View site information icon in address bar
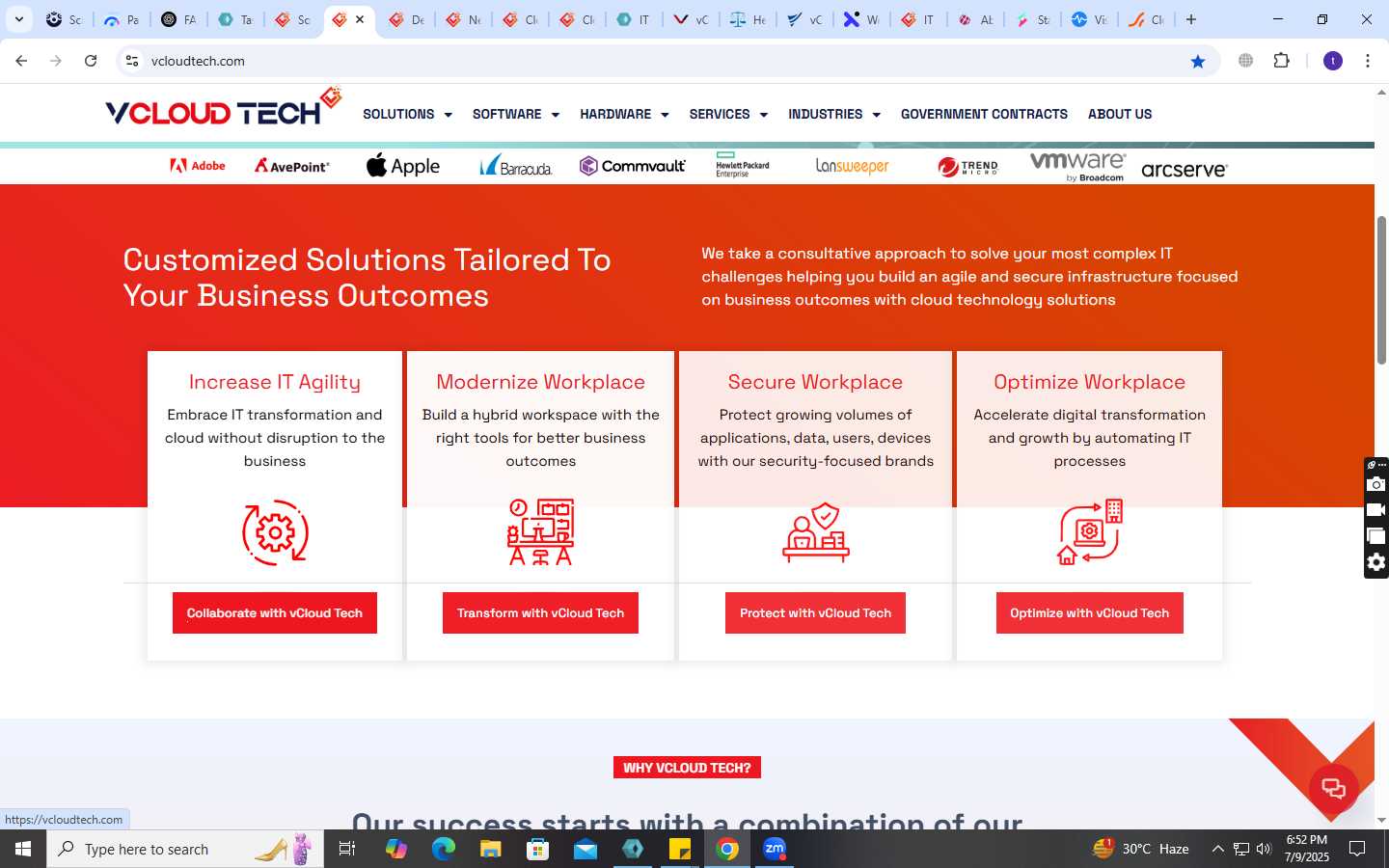The image size is (1389, 868). [x=132, y=61]
